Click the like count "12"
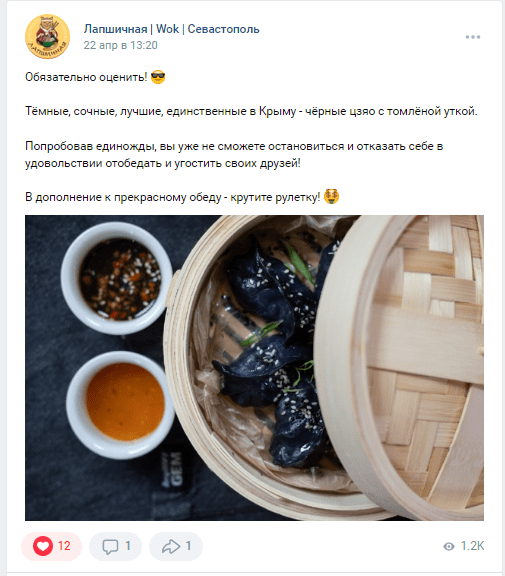Screen dimensions: 505x576 click(x=64, y=546)
